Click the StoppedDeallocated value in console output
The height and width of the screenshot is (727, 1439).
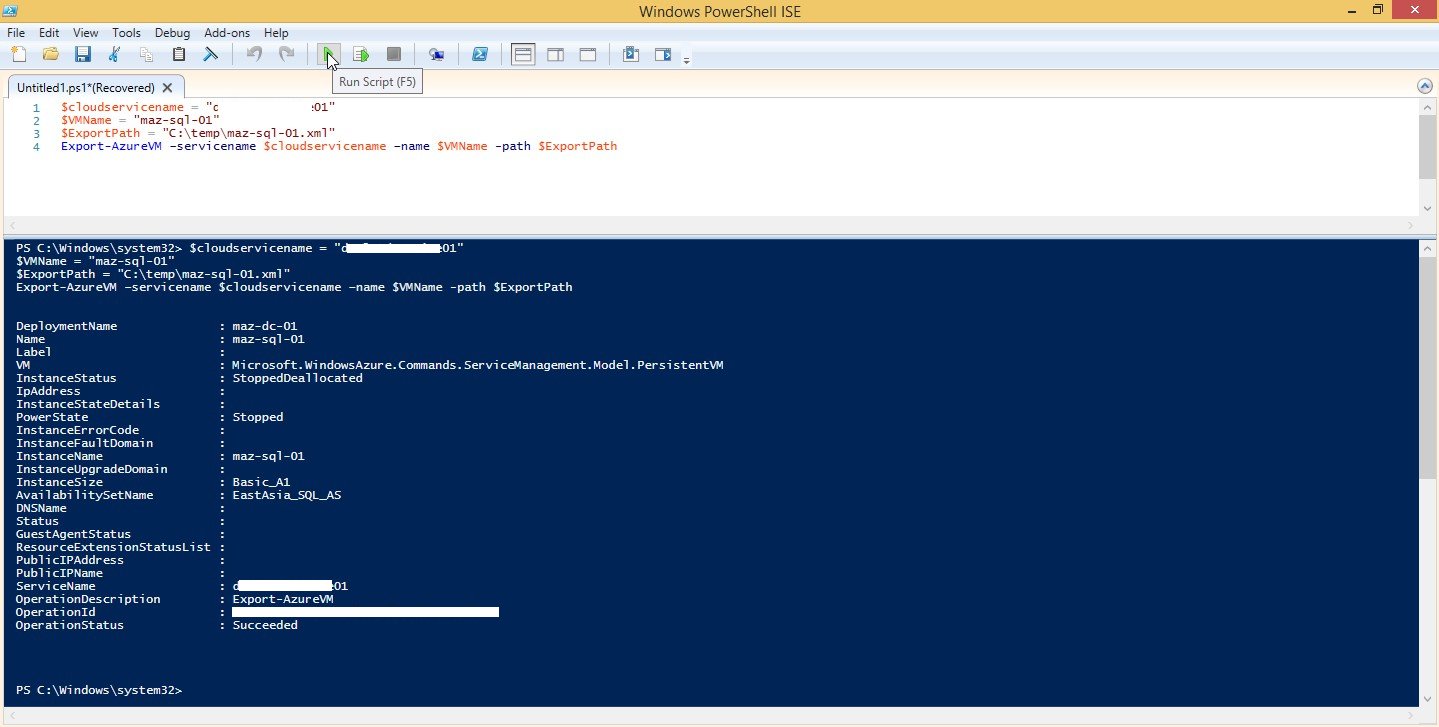pyautogui.click(x=298, y=378)
